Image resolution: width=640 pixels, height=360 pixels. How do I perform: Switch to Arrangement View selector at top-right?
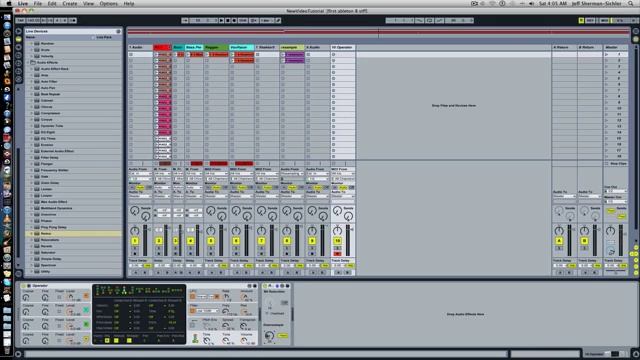(x=636, y=31)
